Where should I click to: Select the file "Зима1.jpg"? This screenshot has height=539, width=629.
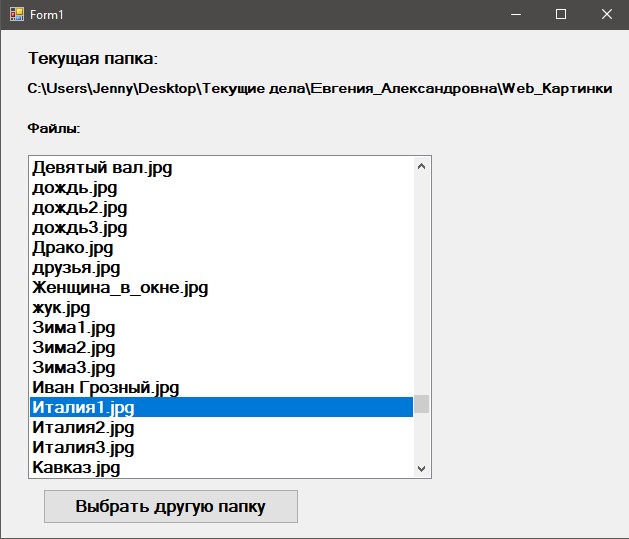click(74, 328)
